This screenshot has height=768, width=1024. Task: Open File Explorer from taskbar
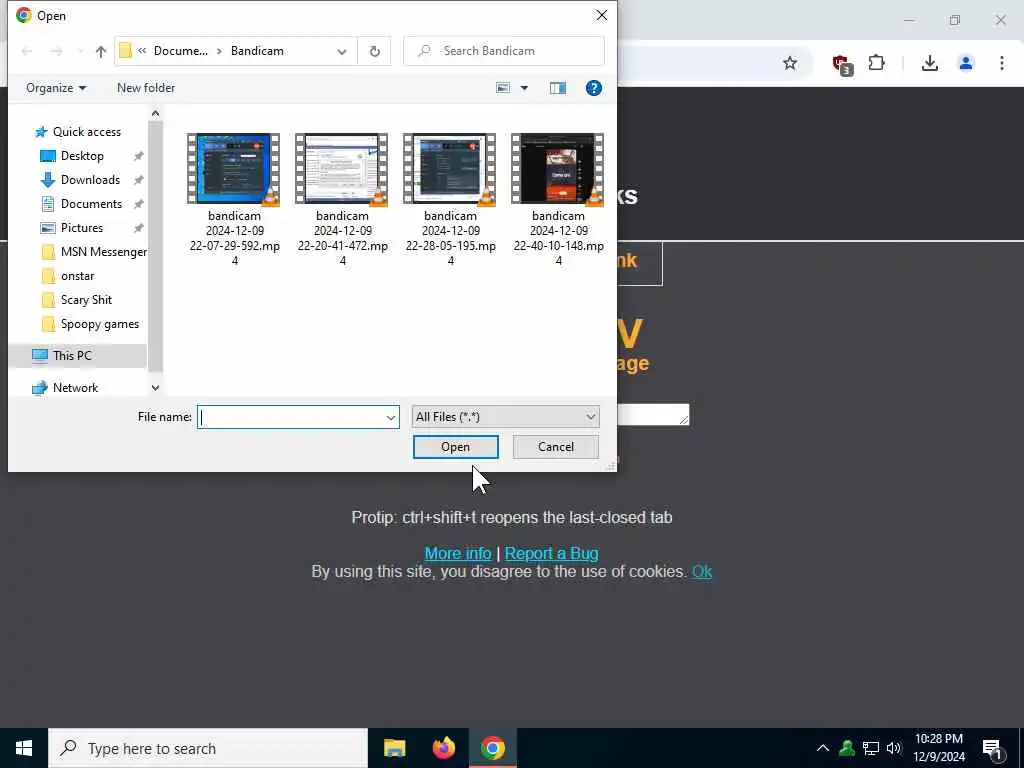pos(394,748)
